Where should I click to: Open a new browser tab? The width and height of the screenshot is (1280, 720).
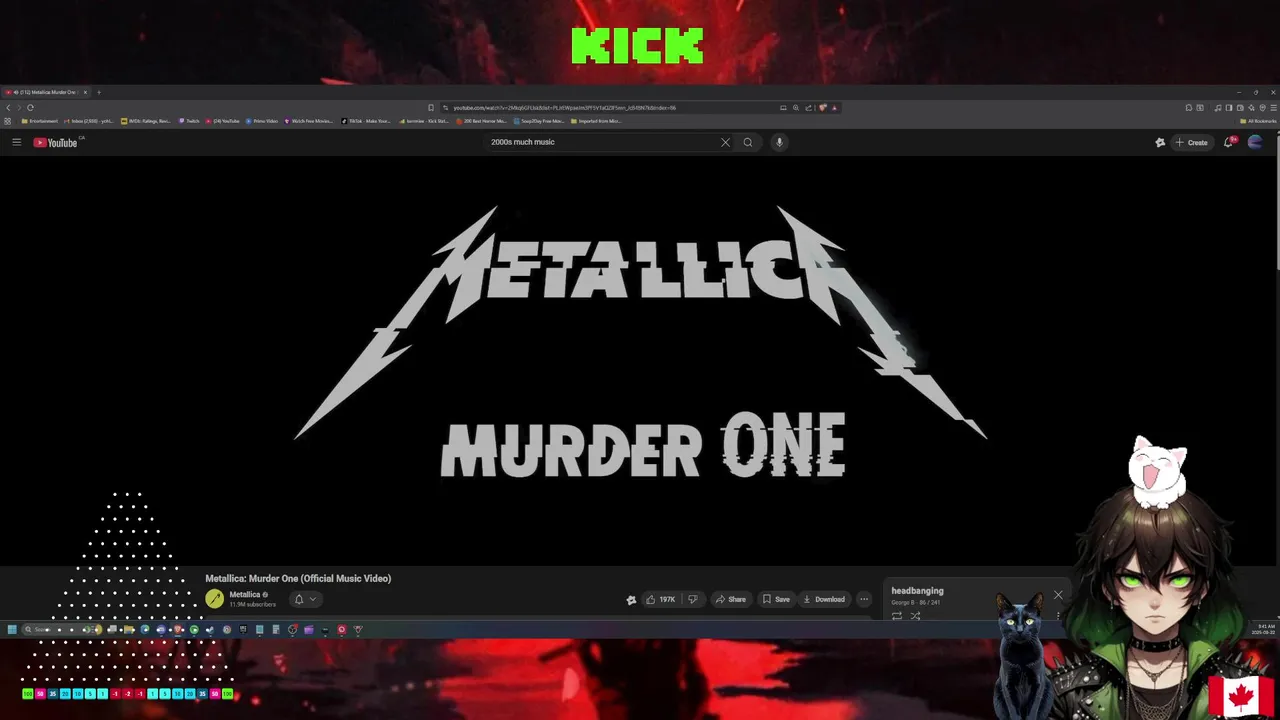[x=99, y=92]
